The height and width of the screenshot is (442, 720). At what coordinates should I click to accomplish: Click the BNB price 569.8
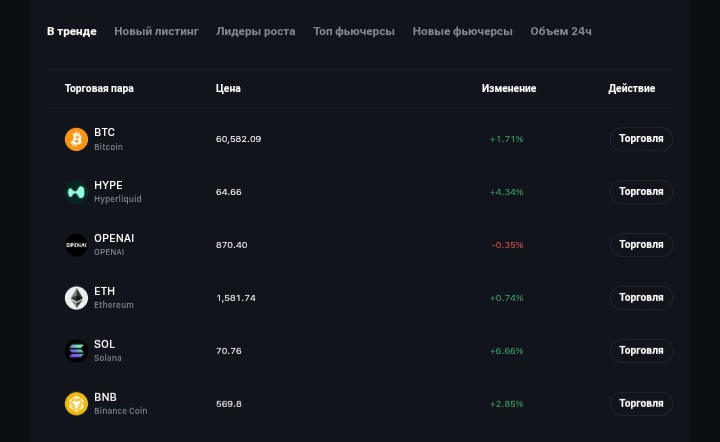click(x=229, y=404)
